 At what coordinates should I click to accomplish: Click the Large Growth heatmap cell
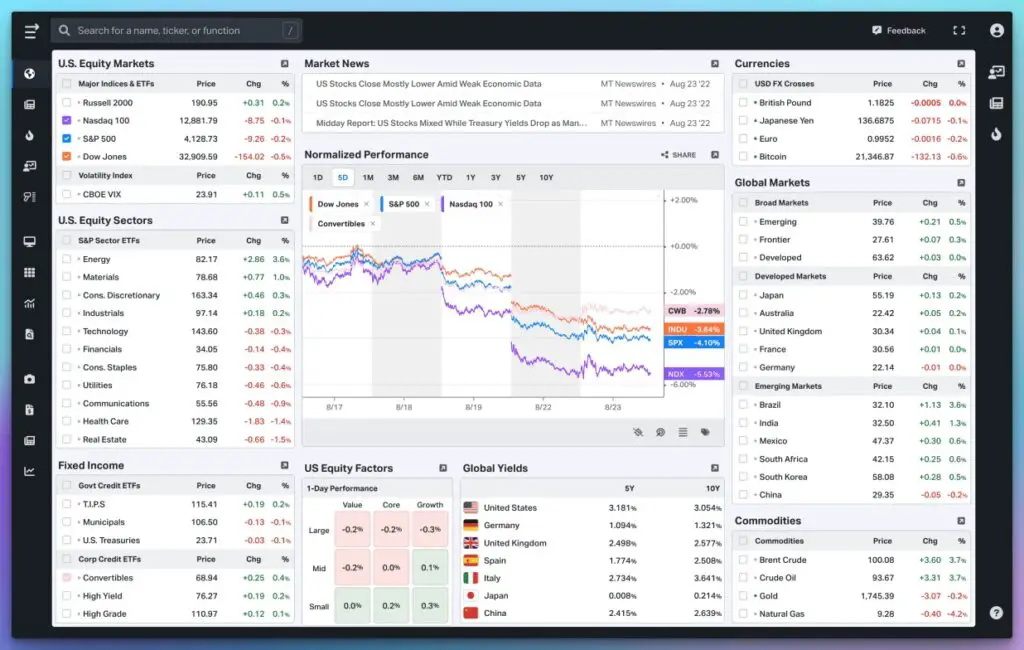(430, 530)
